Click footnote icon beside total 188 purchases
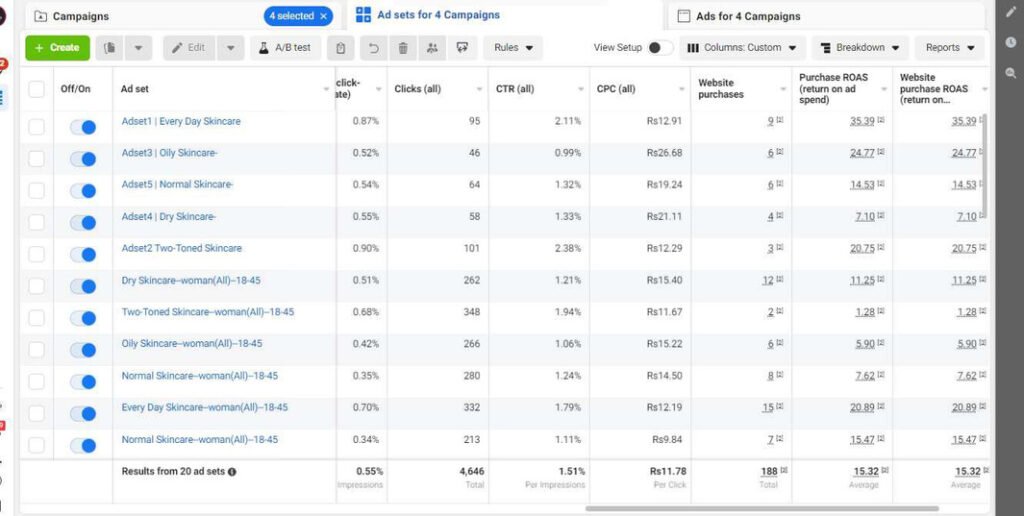 click(784, 470)
